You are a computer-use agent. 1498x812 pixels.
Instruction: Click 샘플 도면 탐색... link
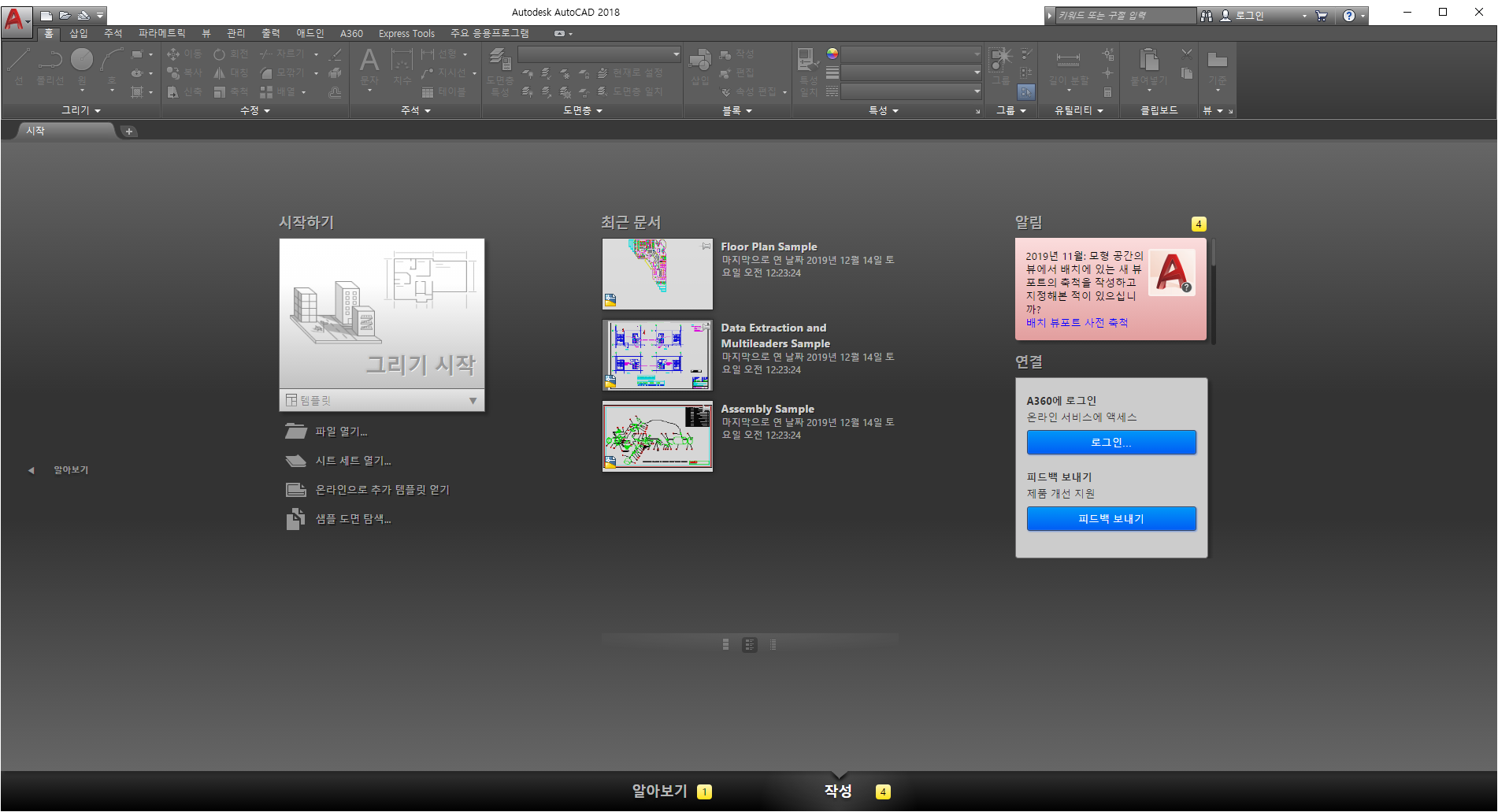[339, 519]
